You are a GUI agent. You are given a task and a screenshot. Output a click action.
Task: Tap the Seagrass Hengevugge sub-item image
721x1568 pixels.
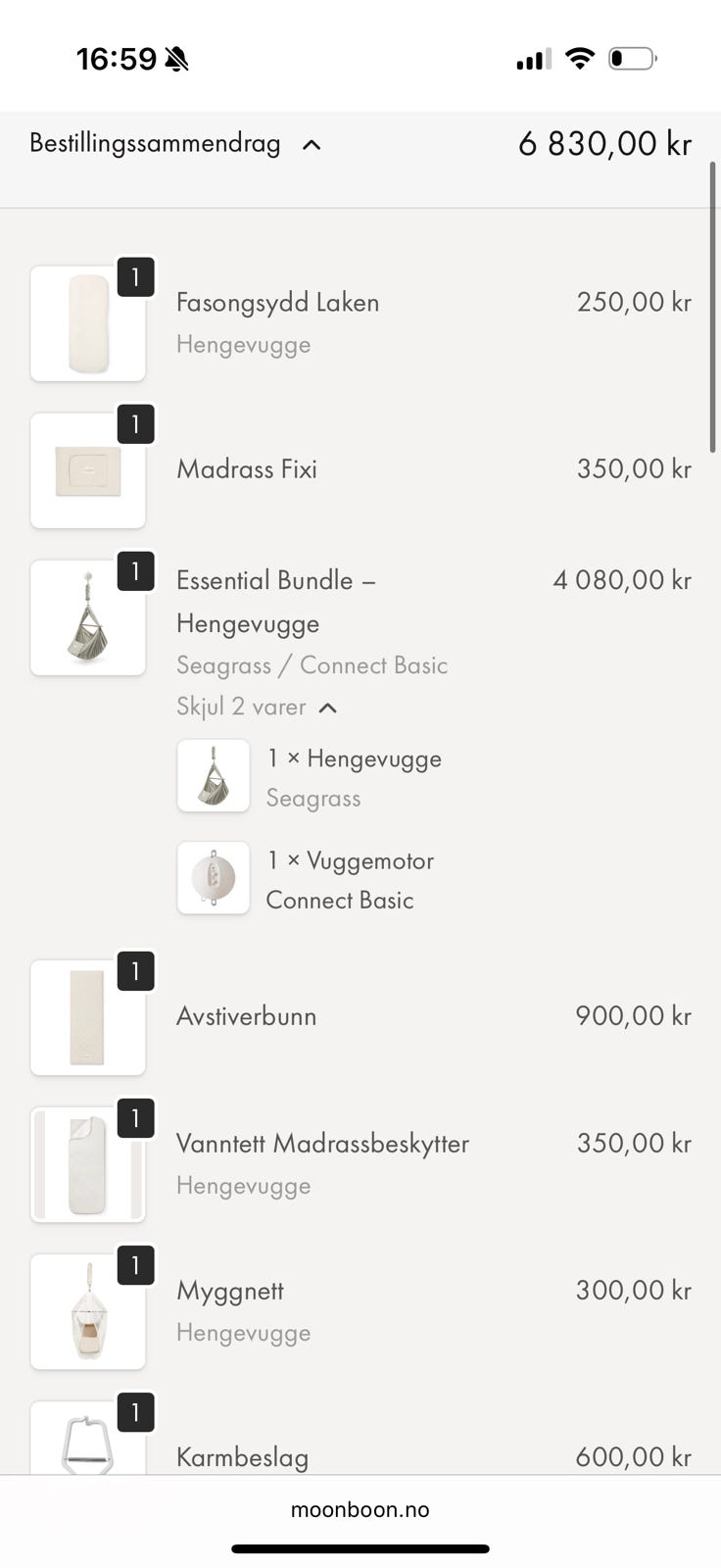click(x=214, y=776)
